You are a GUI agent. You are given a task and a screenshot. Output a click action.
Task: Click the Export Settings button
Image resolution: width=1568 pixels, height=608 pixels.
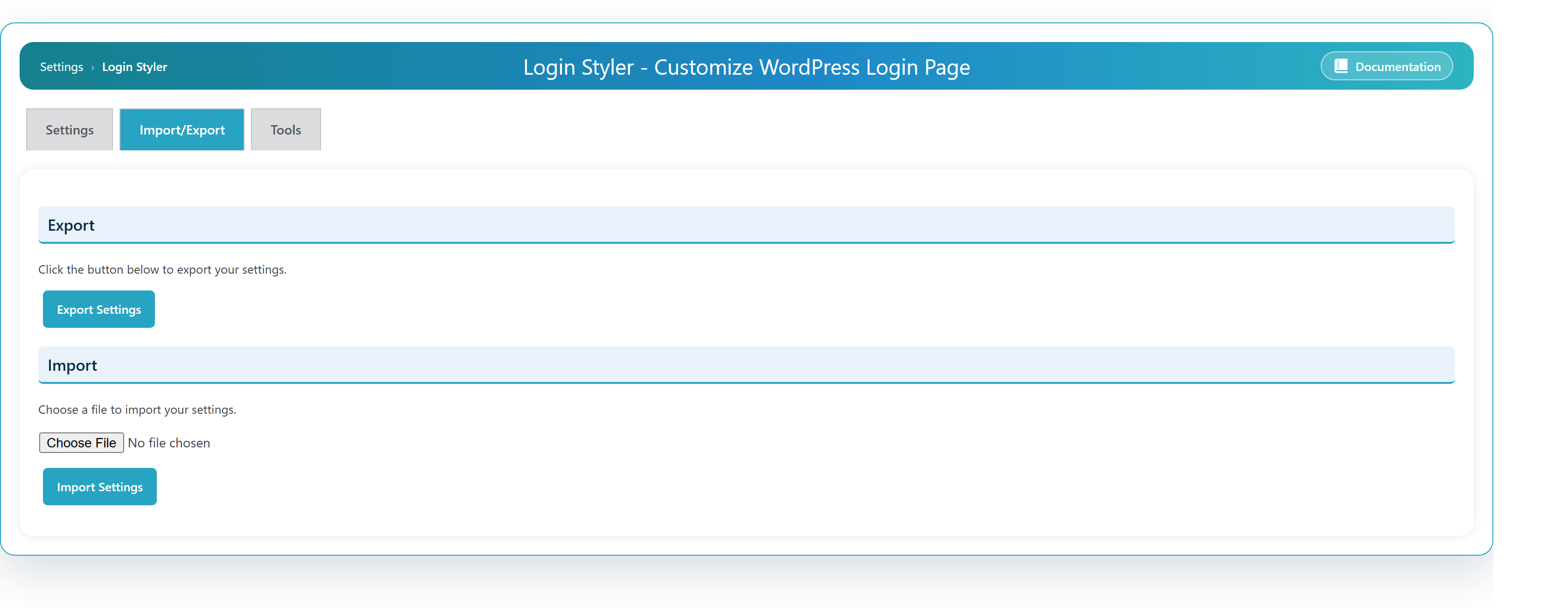coord(98,309)
